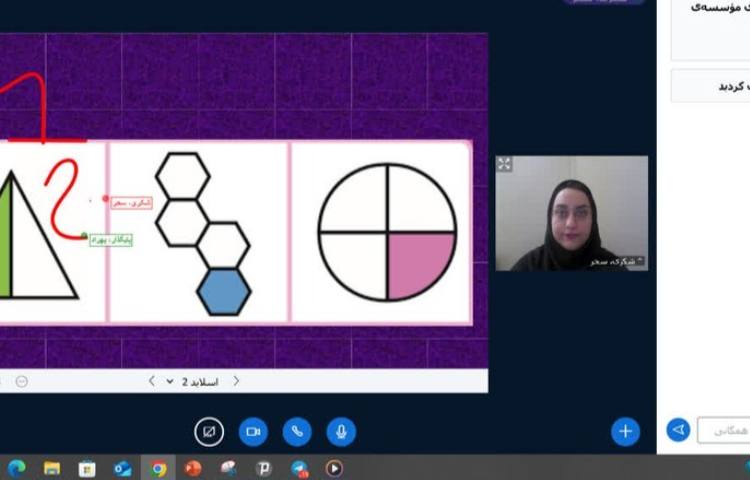Open Telegram from the taskbar
The width and height of the screenshot is (750, 480).
pos(299,468)
